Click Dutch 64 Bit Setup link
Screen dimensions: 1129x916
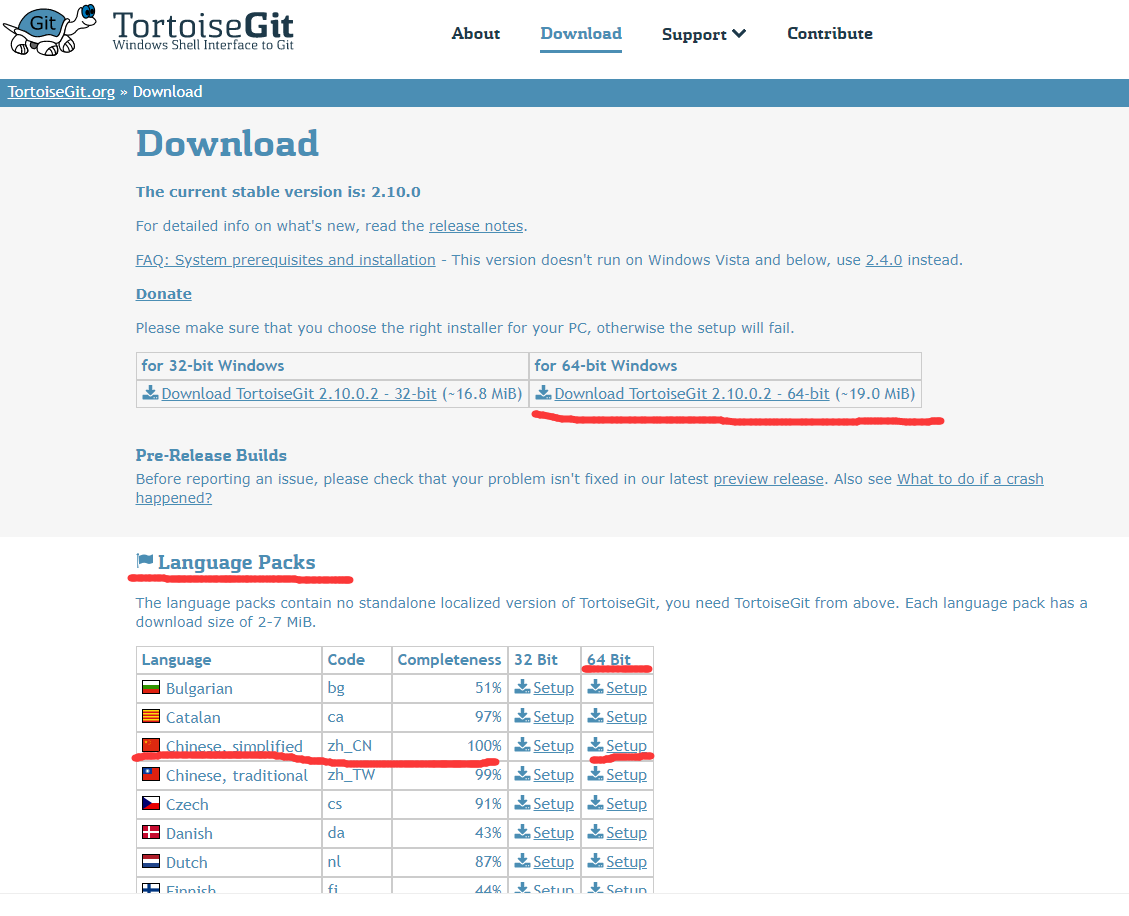coord(626,862)
